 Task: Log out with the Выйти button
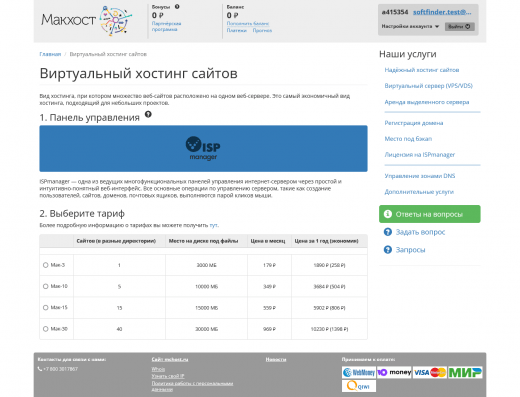pyautogui.click(x=460, y=27)
